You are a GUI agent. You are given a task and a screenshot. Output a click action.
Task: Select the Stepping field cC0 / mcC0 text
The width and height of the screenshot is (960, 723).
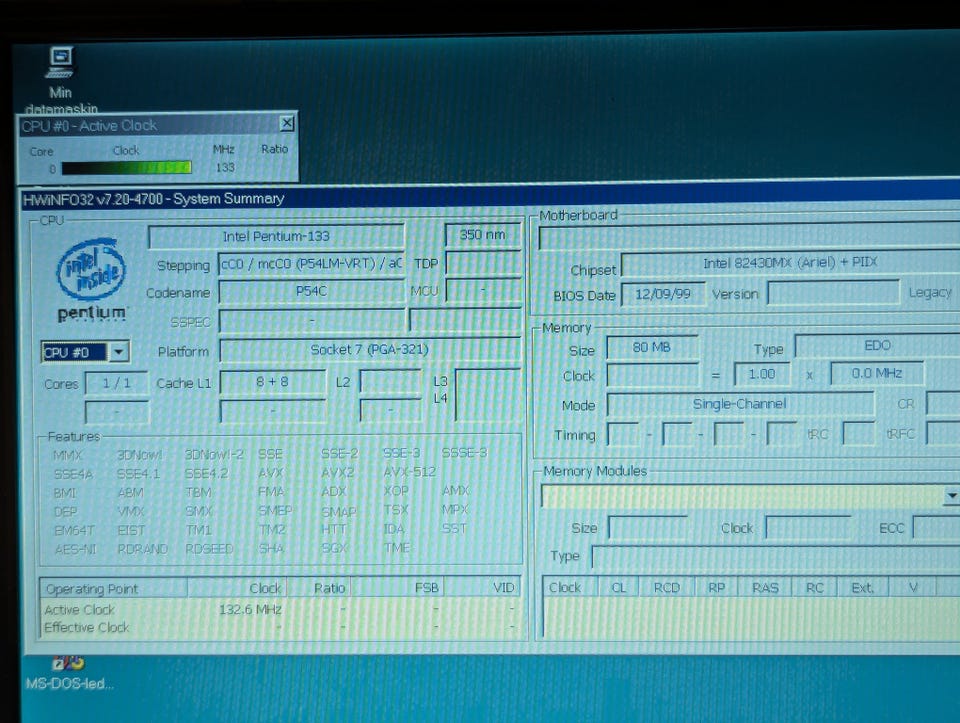click(x=311, y=264)
